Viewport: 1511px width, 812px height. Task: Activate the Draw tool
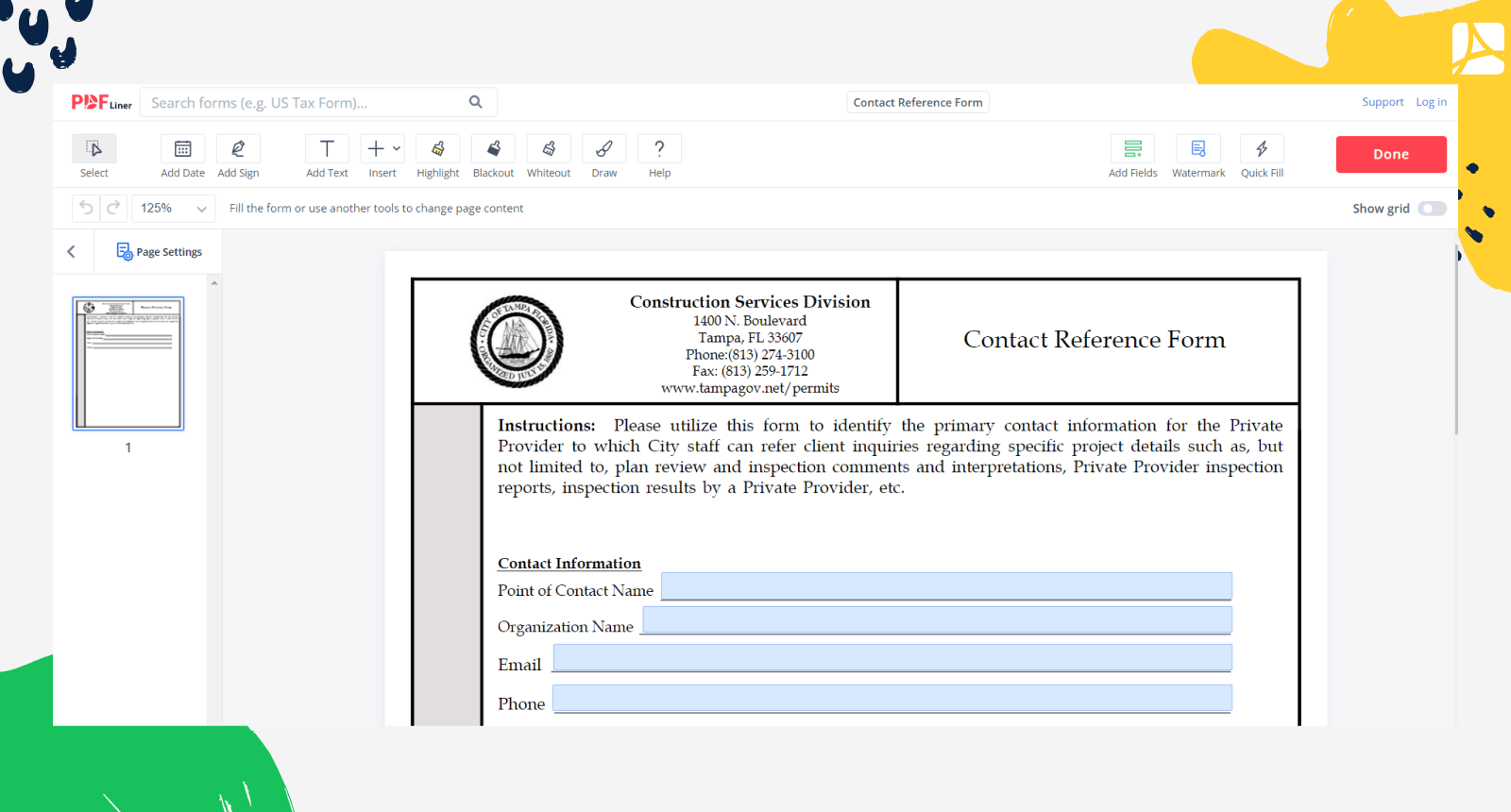point(604,149)
